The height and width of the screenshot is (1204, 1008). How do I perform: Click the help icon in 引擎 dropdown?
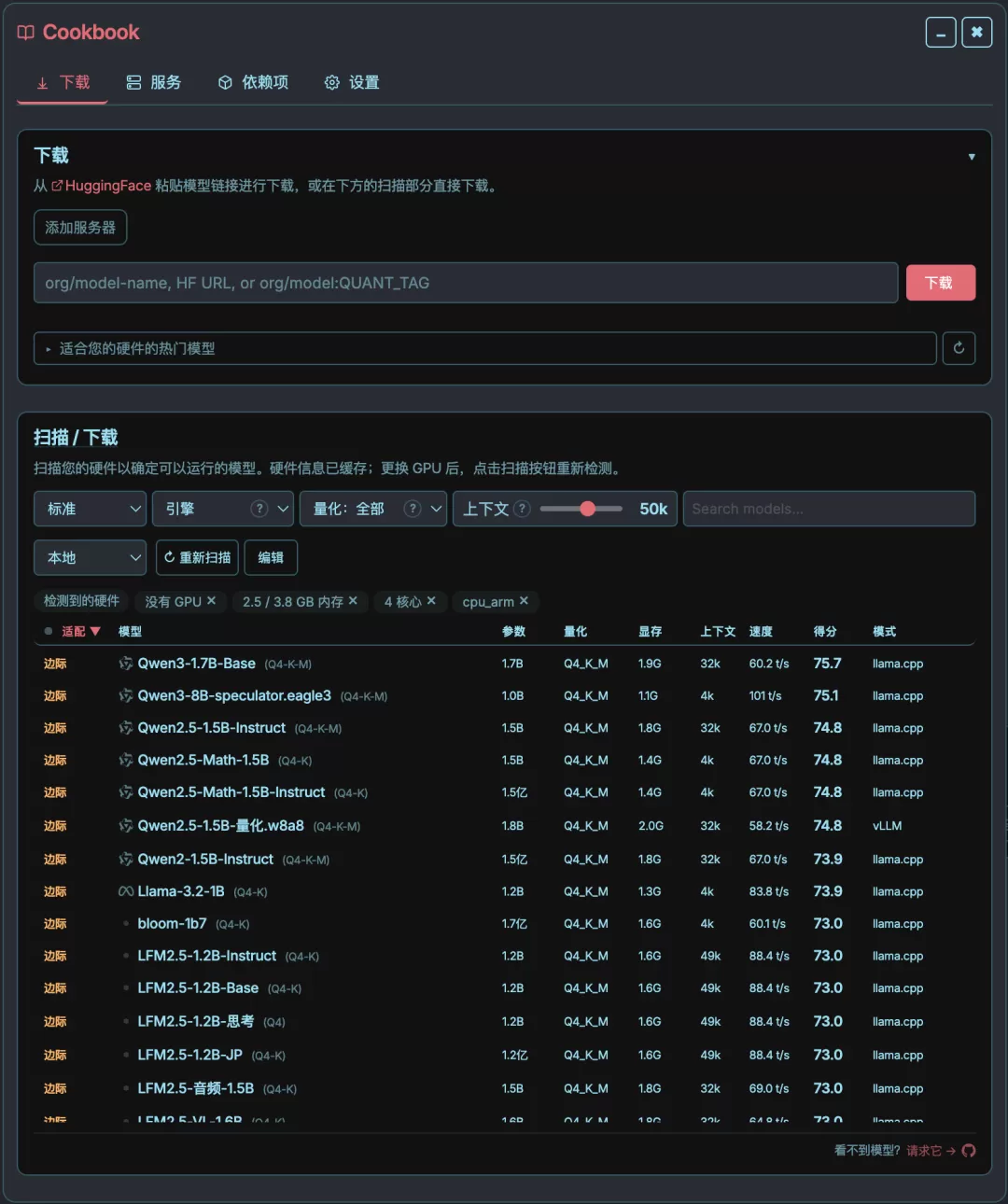259,509
